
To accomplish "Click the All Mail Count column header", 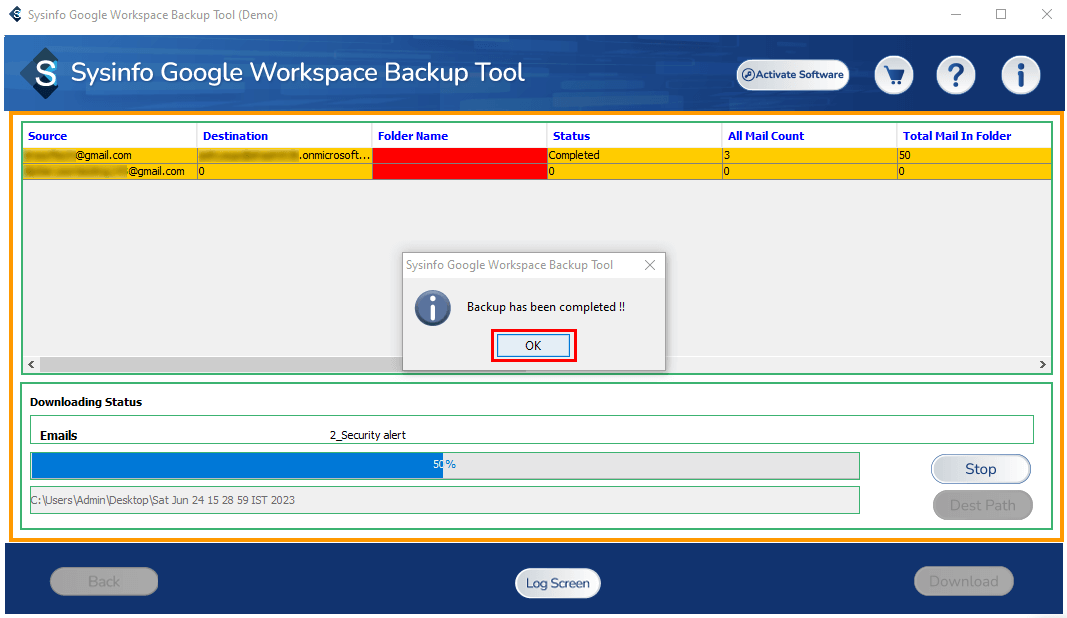I will [x=766, y=136].
